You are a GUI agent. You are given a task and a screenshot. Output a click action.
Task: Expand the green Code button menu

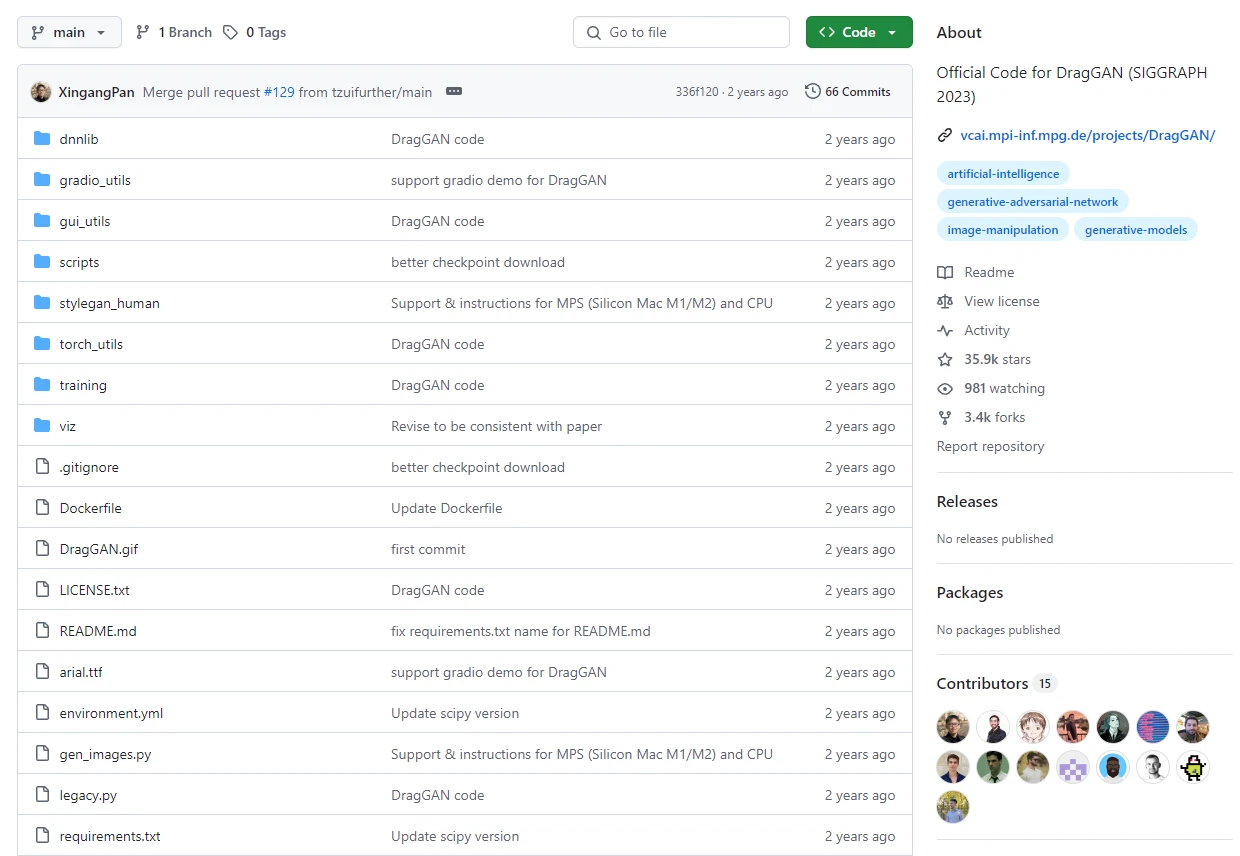click(x=858, y=32)
